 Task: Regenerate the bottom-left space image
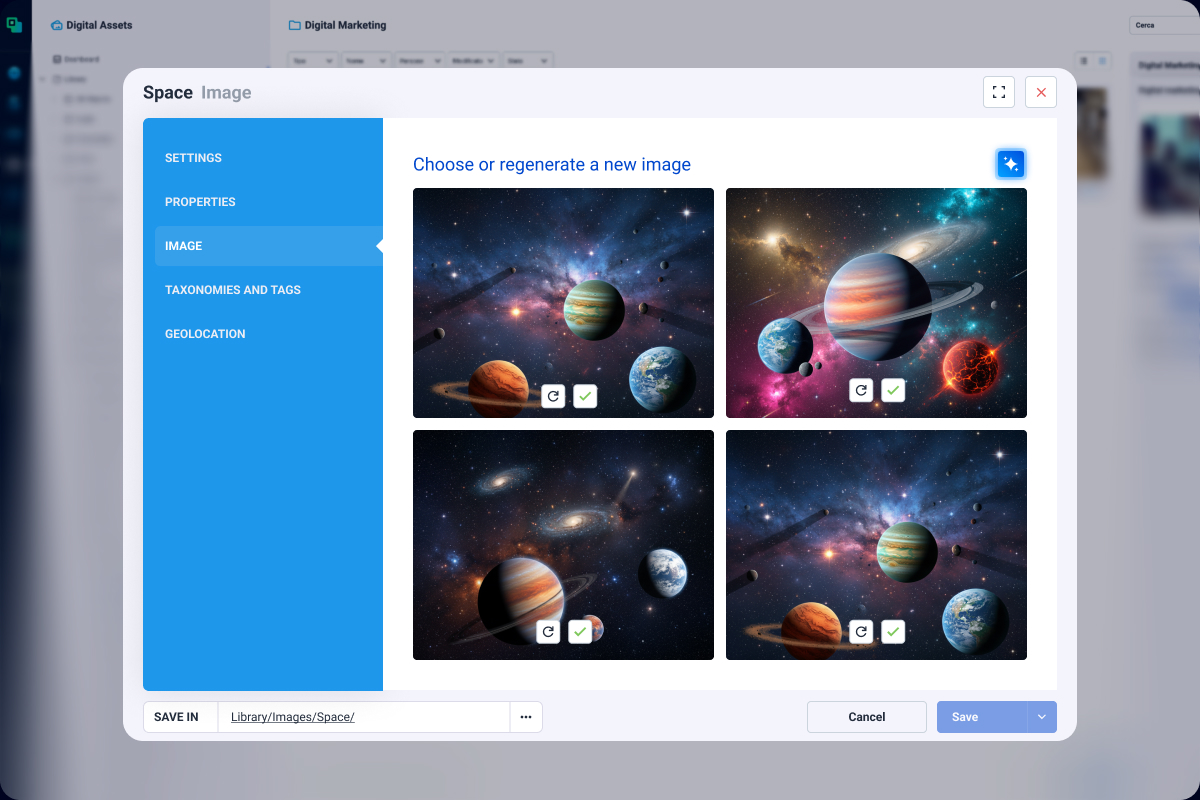pyautogui.click(x=548, y=632)
